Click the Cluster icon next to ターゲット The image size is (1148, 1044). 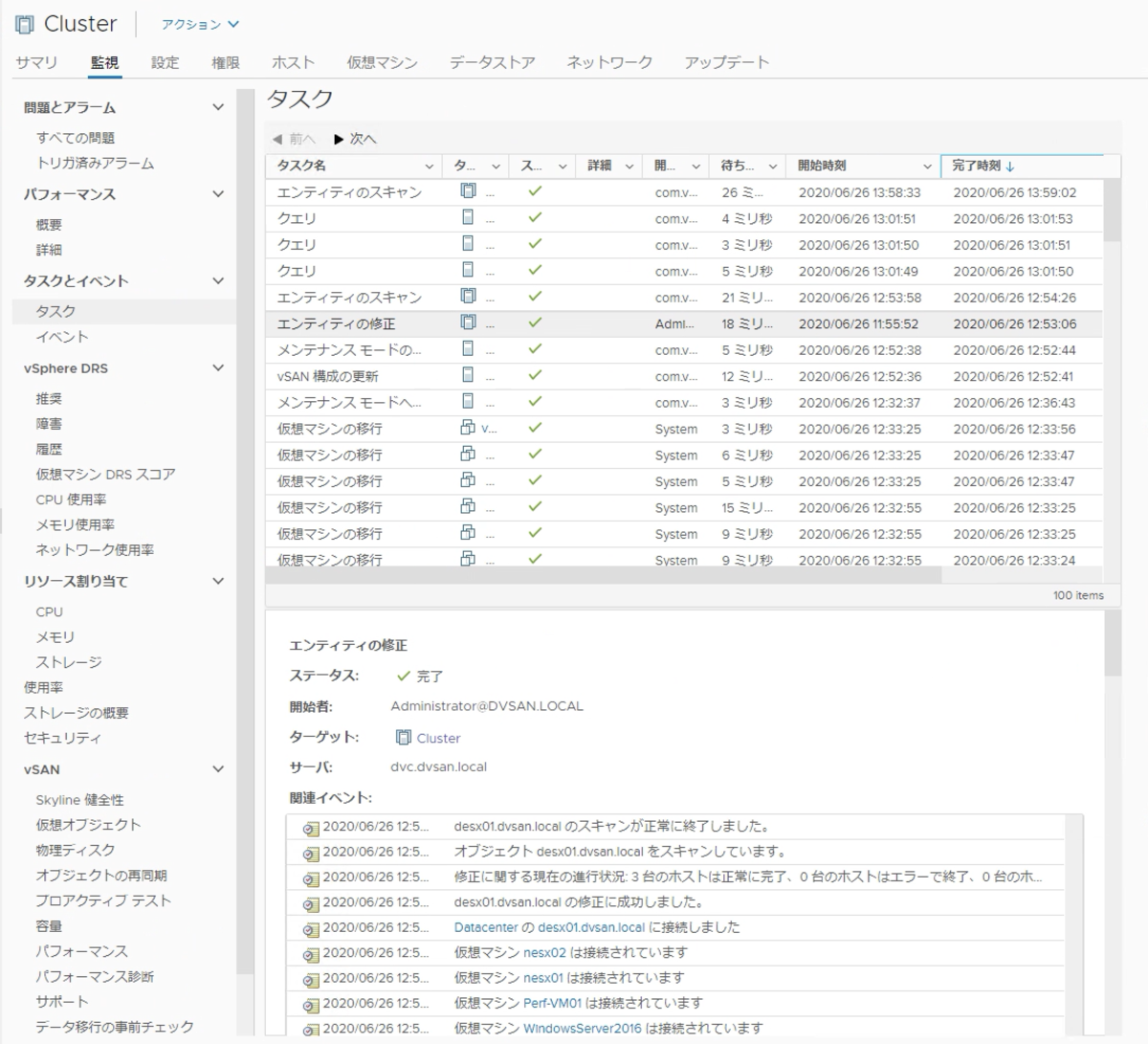404,737
